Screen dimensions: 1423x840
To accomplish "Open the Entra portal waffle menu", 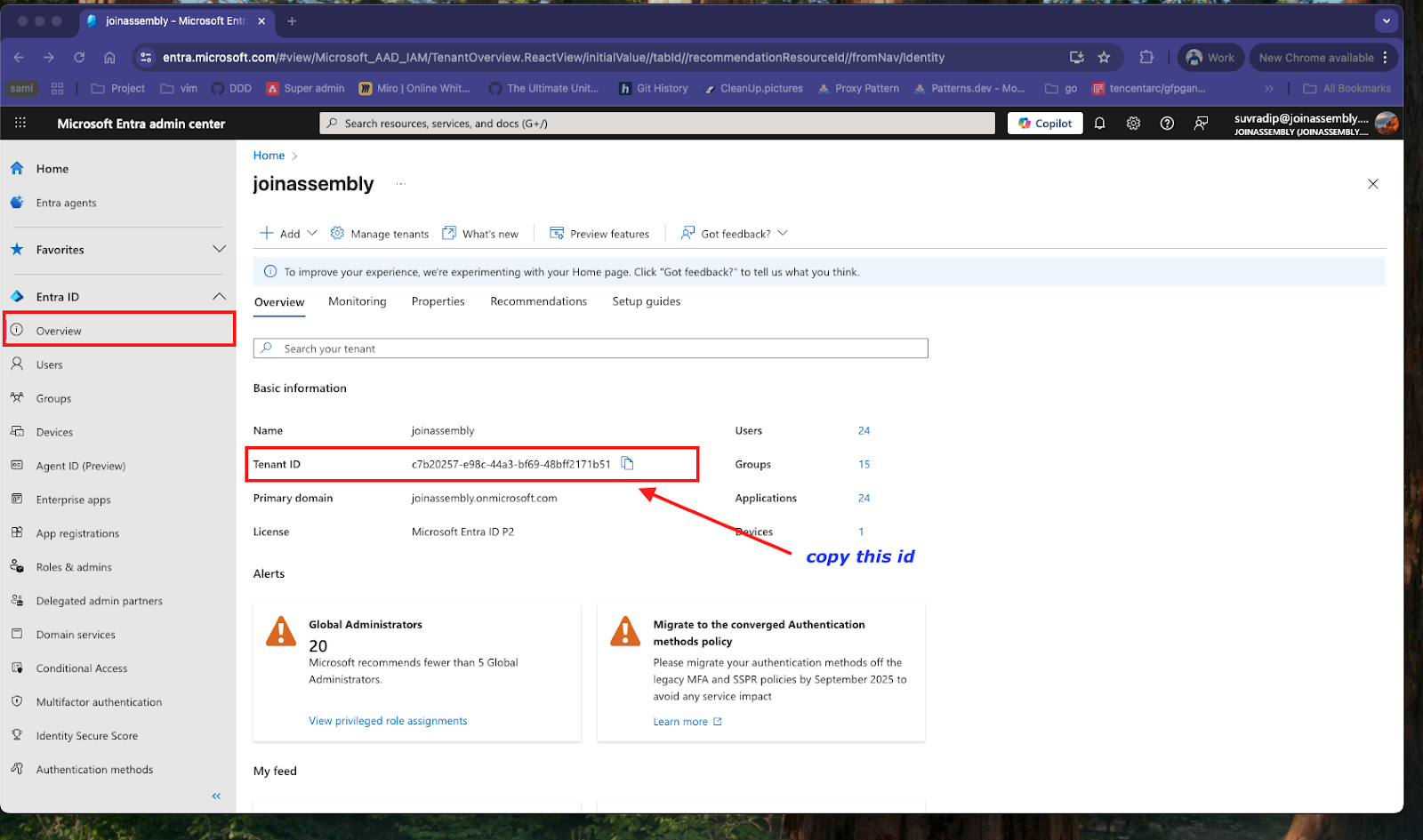I will tap(20, 124).
